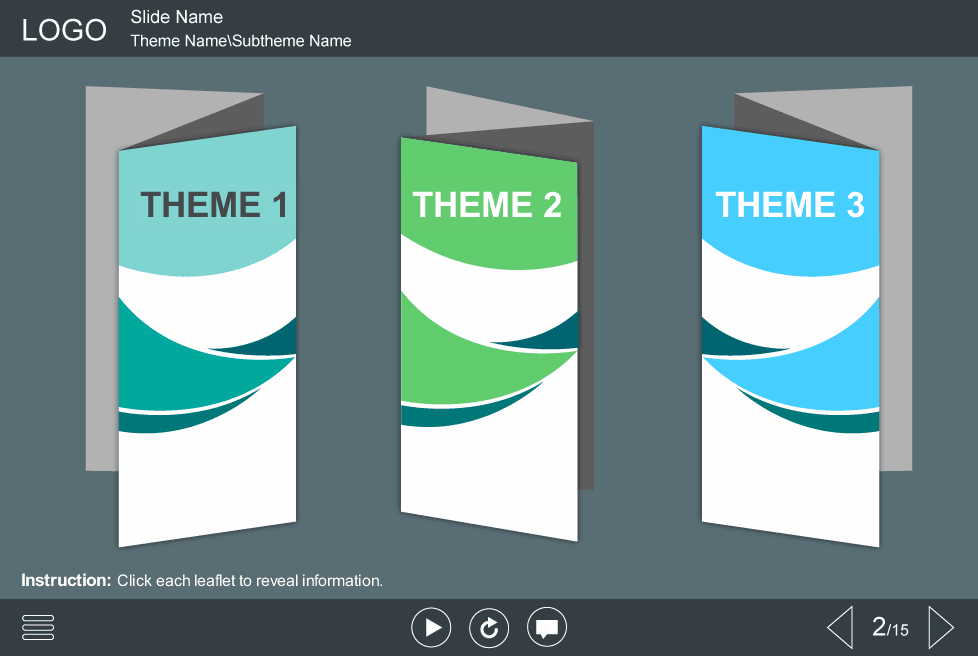Open the THEME 1 leaflet title
This screenshot has height=656, width=978.
coord(214,205)
